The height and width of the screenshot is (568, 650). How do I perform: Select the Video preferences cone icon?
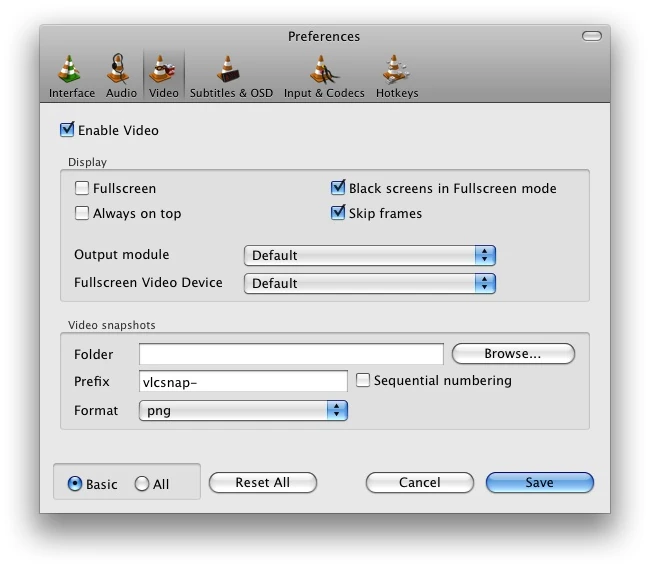click(x=163, y=69)
